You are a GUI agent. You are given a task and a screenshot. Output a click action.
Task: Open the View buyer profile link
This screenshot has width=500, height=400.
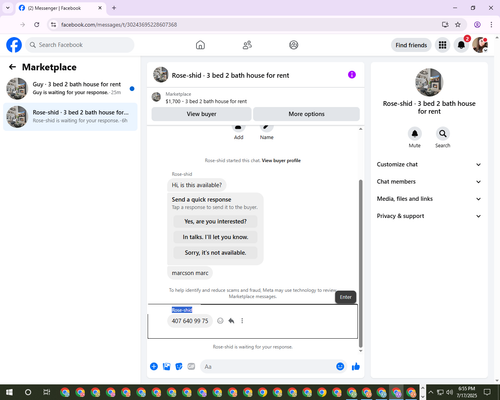281,160
